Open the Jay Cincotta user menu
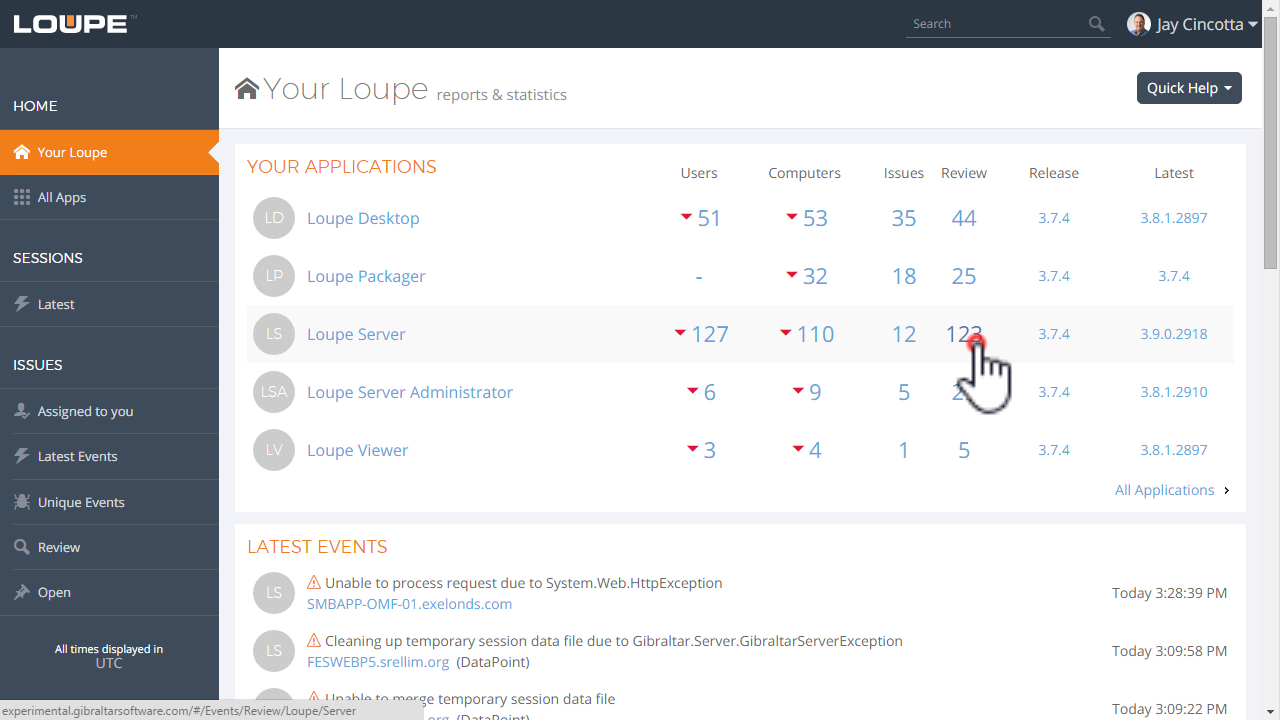The width and height of the screenshot is (1280, 720). pyautogui.click(x=1193, y=24)
